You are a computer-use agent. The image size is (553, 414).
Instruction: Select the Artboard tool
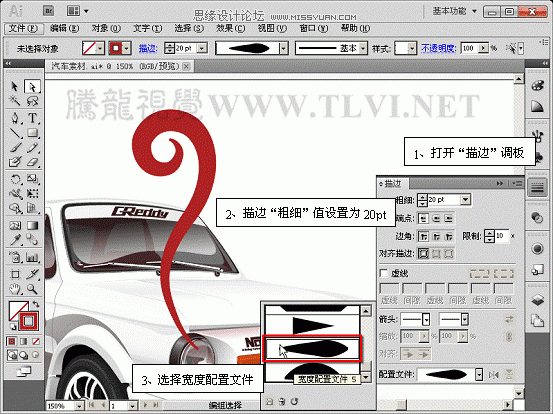[14, 274]
